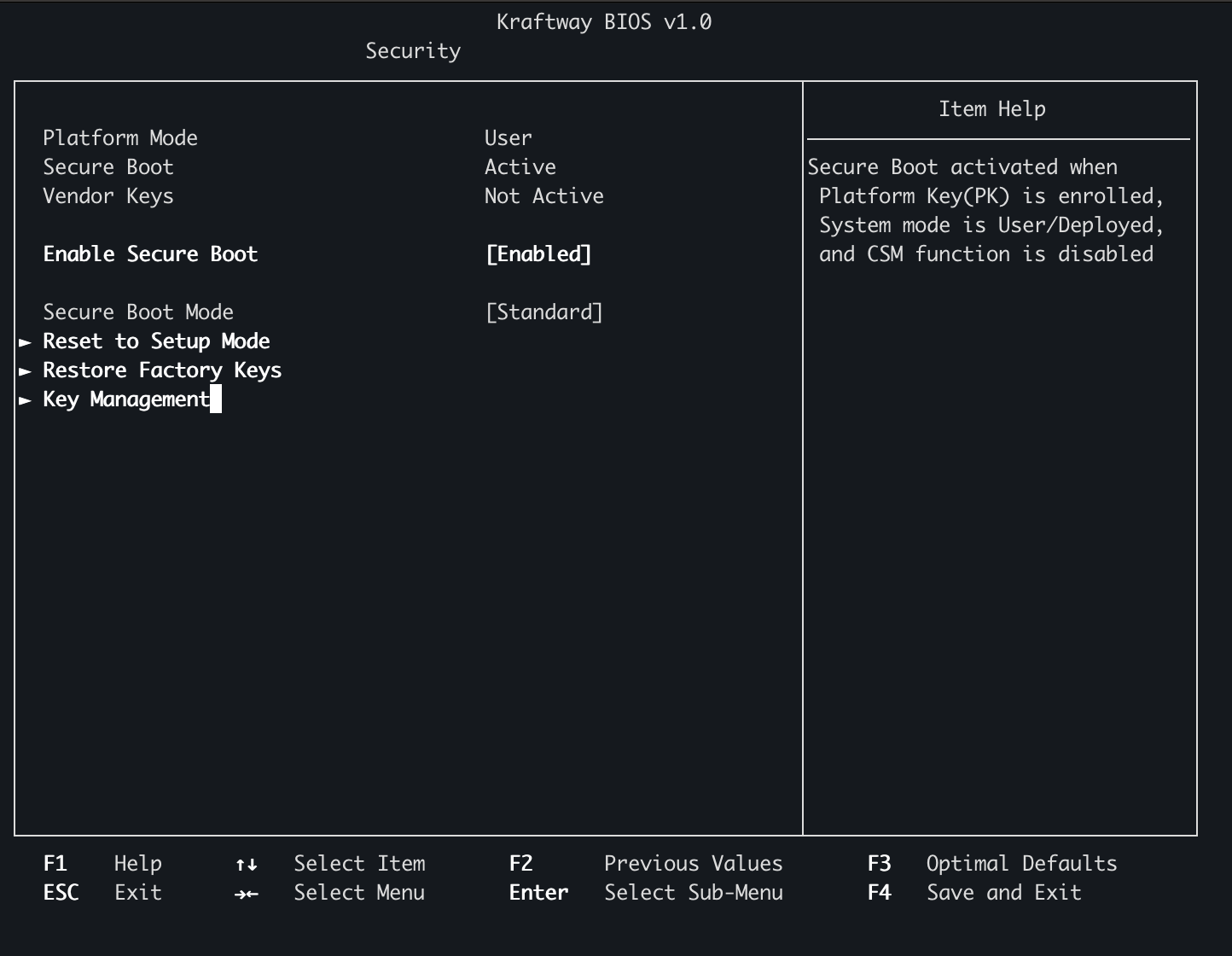
Task: Click the Kraftway BIOS v1.0 title
Action: [x=604, y=22]
